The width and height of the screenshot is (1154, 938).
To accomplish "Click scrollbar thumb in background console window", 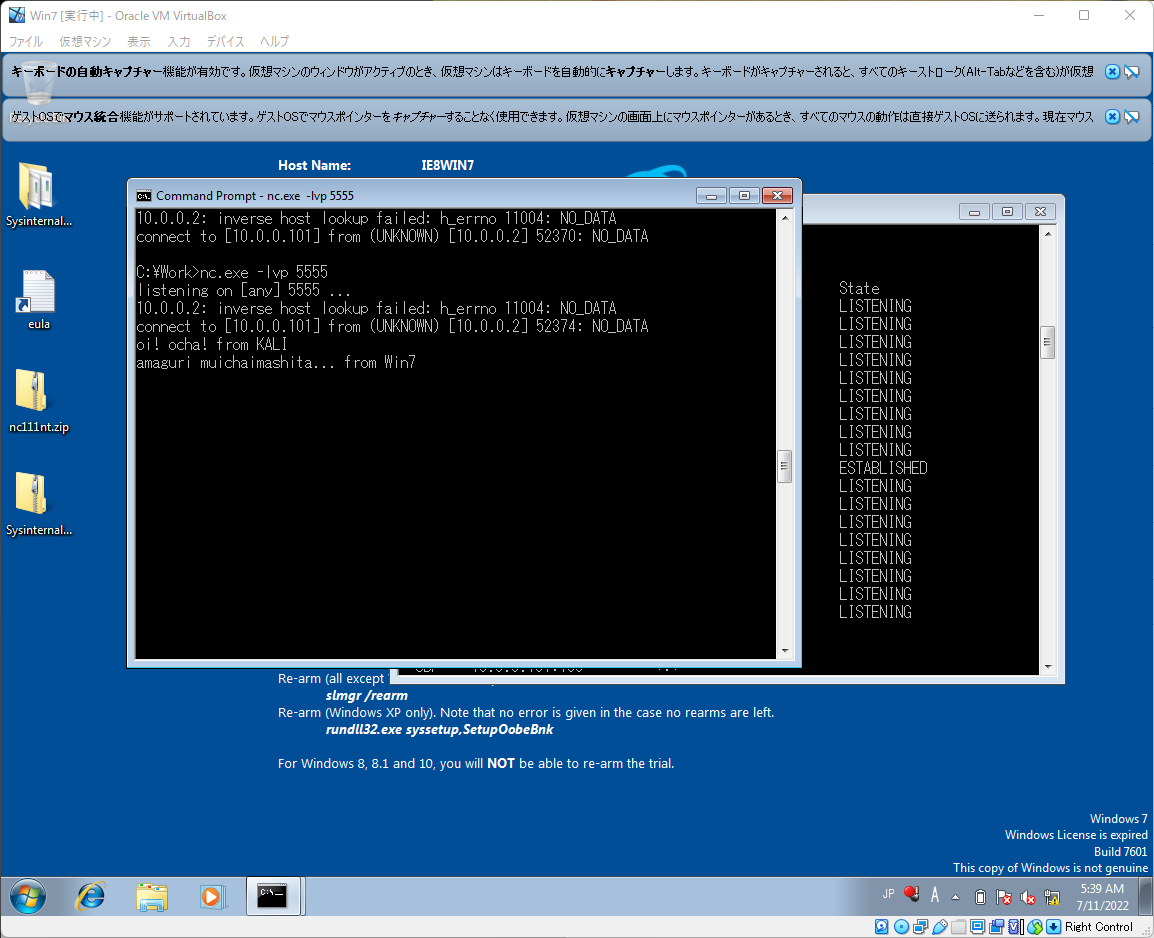I will 1047,343.
